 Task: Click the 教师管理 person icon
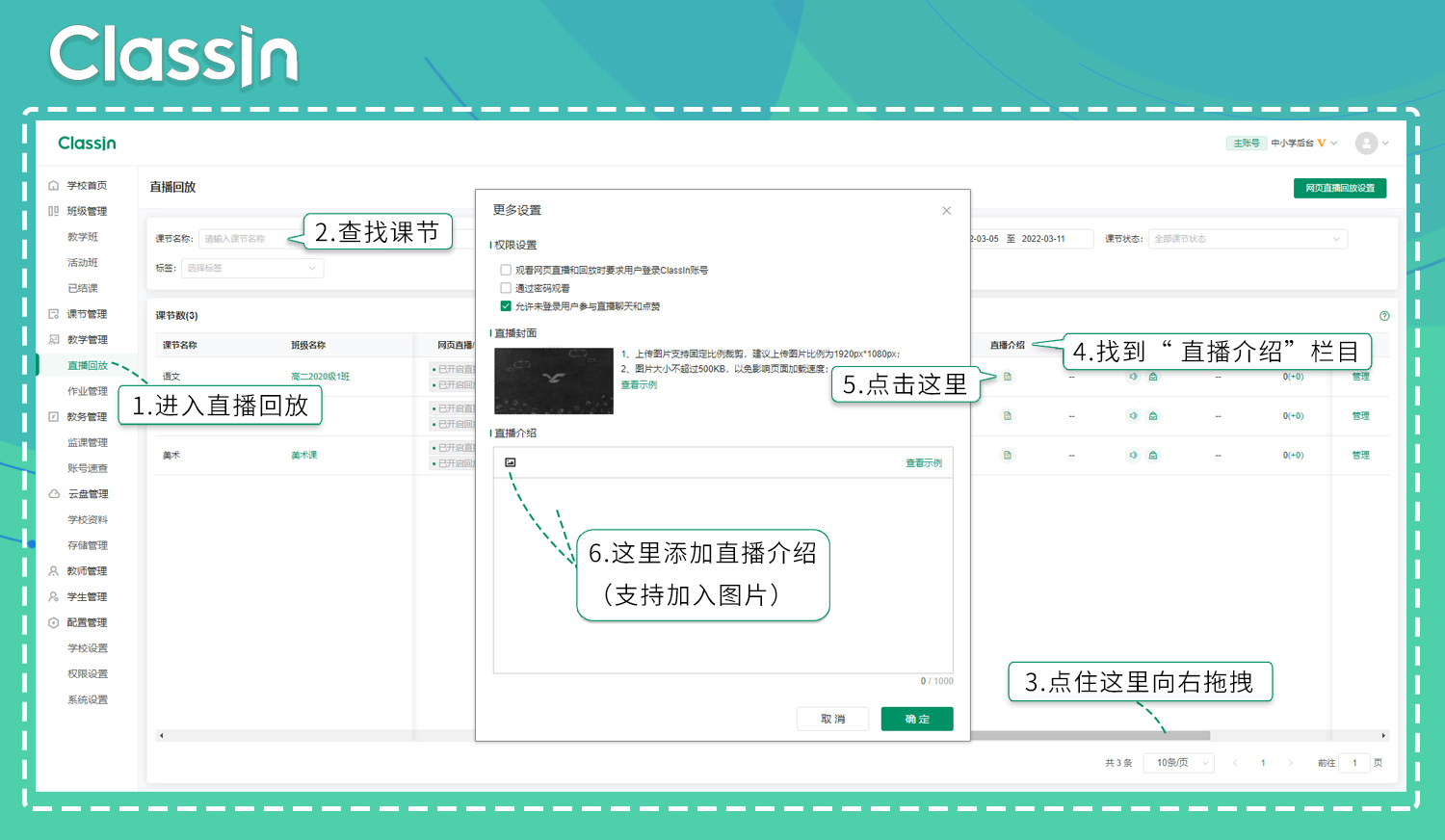pos(54,571)
